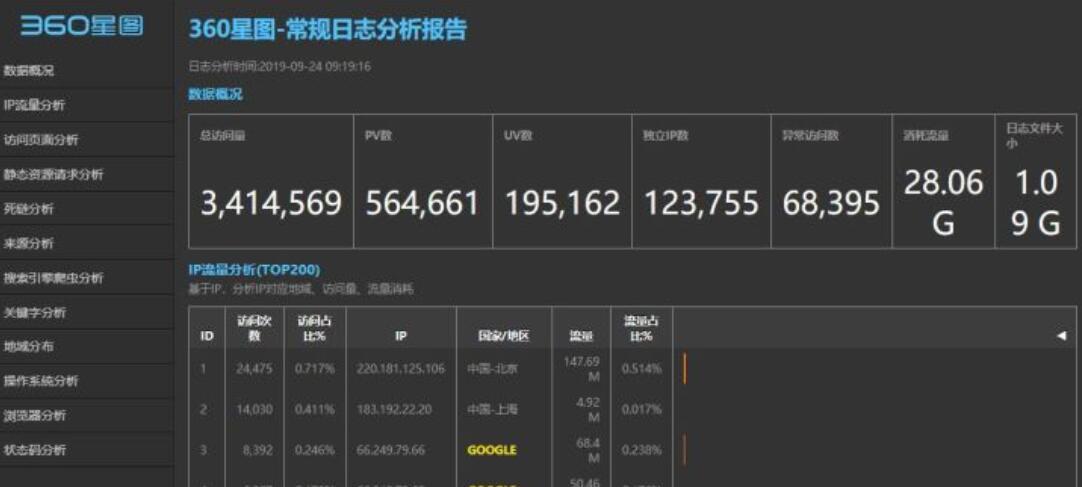Screen dimensions: 1082x487
Task: Open 地域分布 in the sidebar
Action: [x=29, y=346]
